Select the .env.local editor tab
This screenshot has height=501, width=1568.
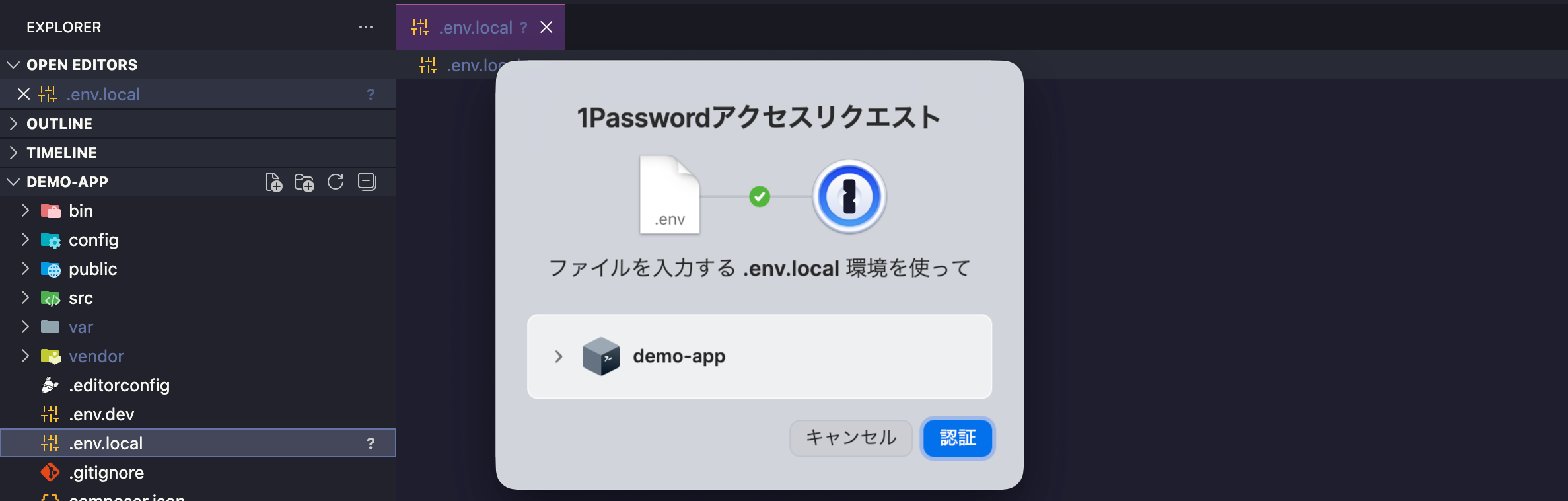coord(475,27)
